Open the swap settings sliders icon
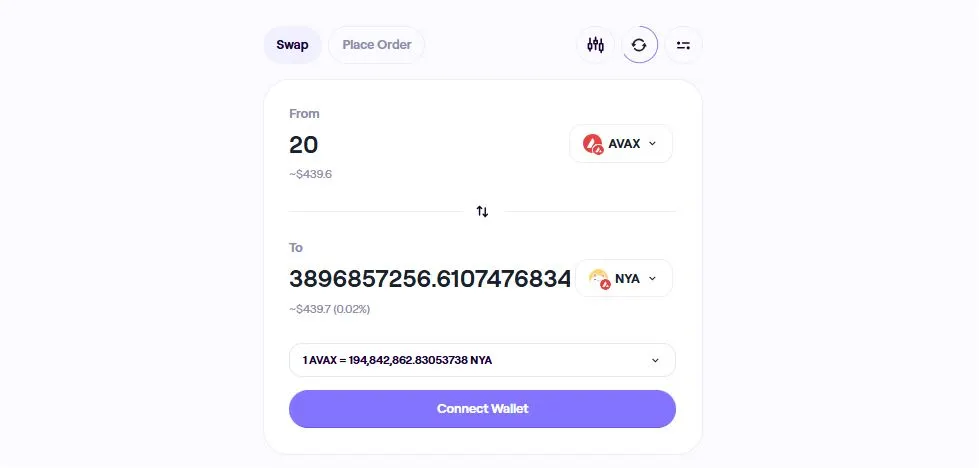Image resolution: width=979 pixels, height=468 pixels. pyautogui.click(x=683, y=45)
